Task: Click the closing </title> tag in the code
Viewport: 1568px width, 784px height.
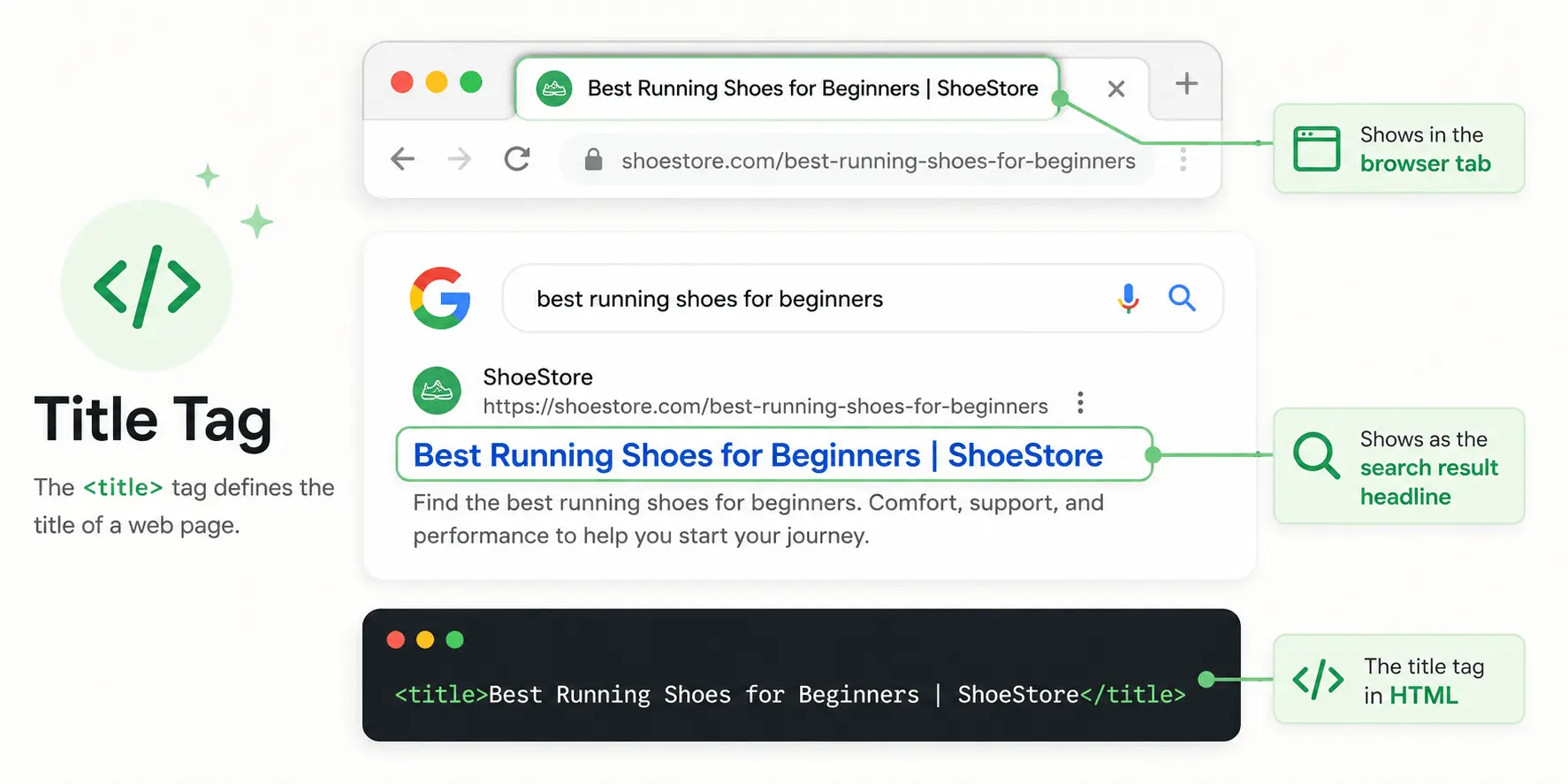Action: 1133,695
